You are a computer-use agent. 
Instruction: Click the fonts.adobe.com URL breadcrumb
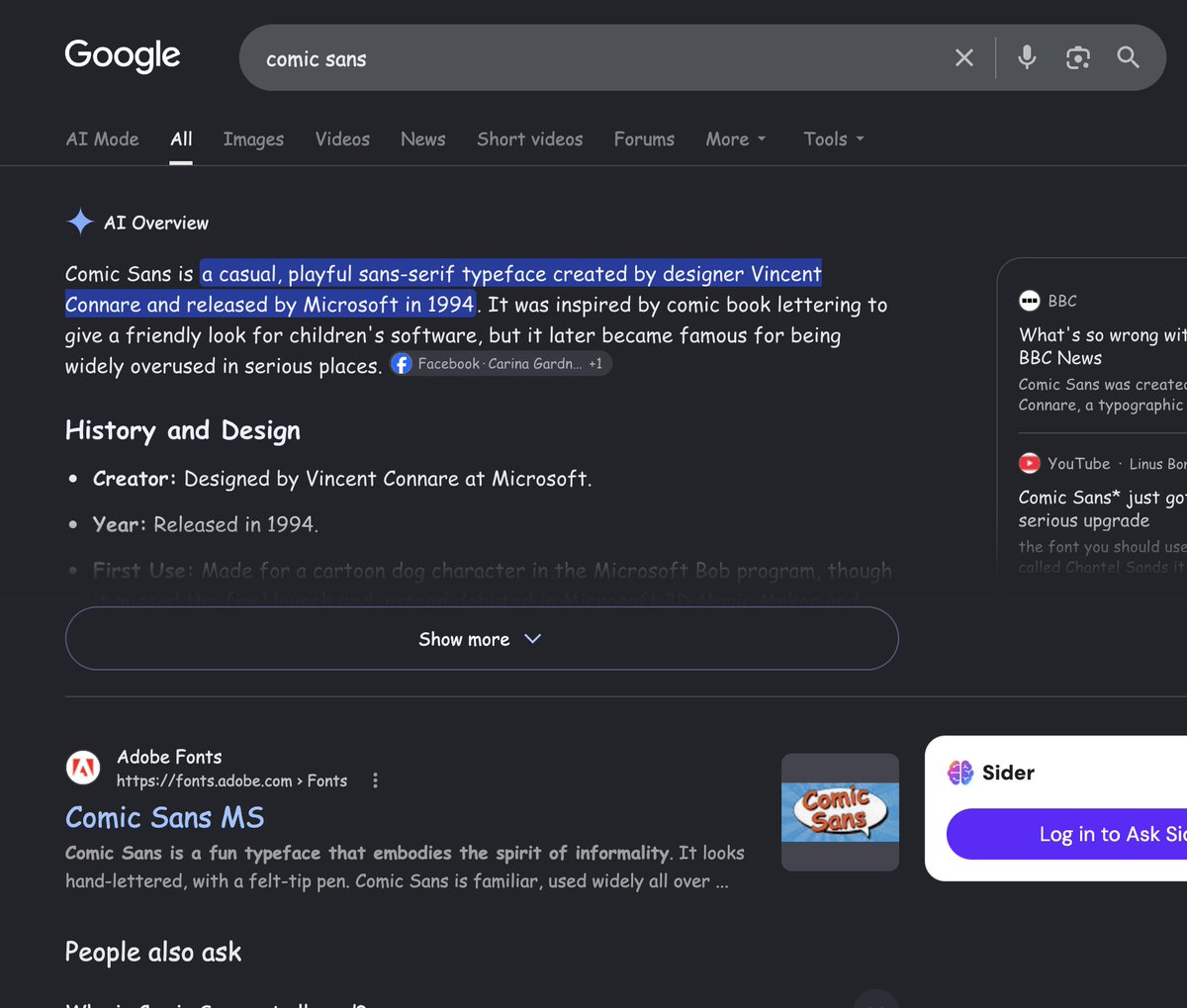(231, 781)
